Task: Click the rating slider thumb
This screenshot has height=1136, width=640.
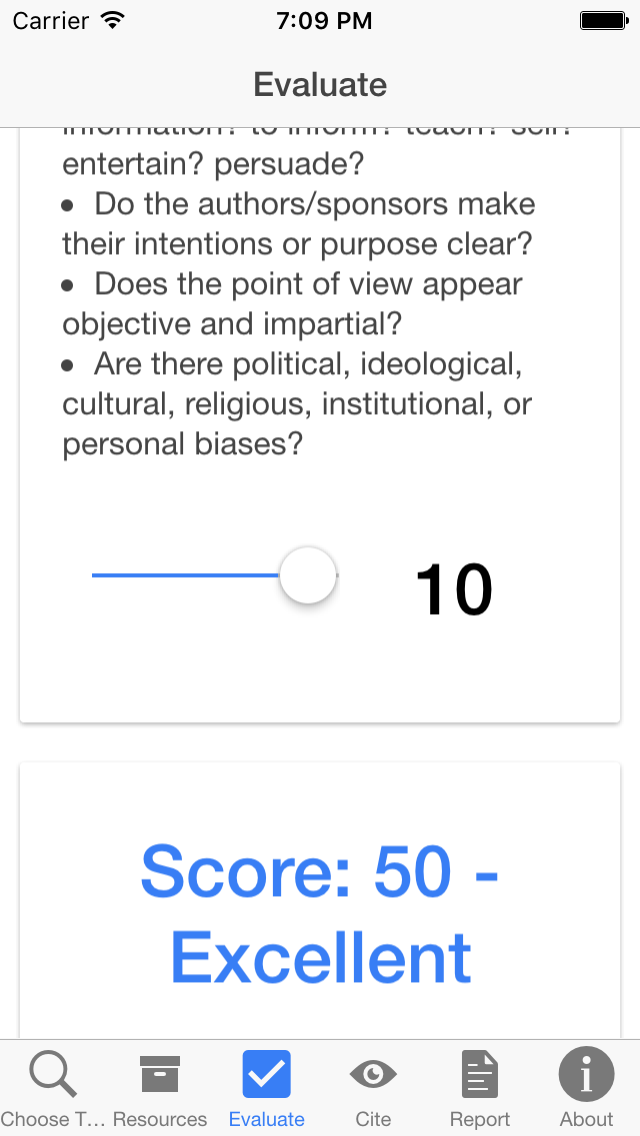Action: (307, 575)
